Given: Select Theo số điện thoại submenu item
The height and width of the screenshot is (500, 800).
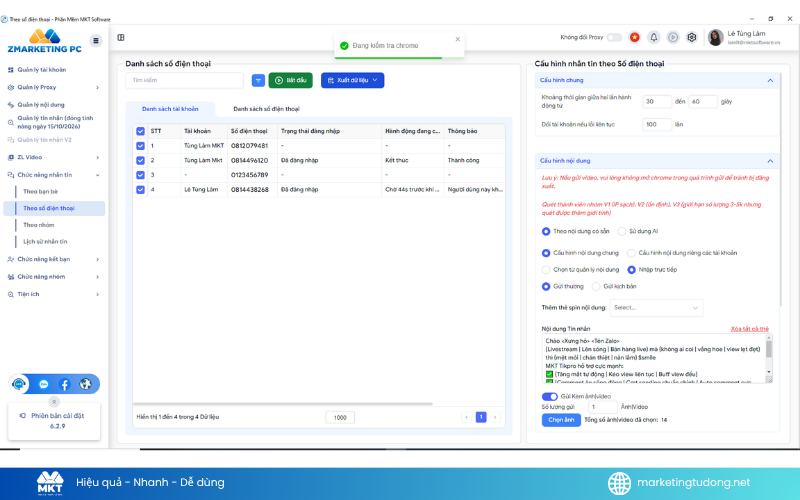Looking at the screenshot, I should [x=54, y=208].
